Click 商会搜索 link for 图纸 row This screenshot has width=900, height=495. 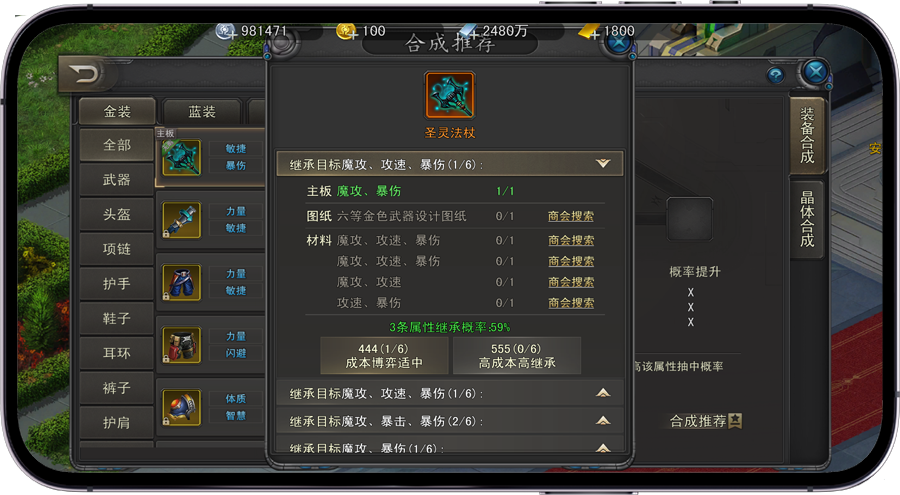[571, 216]
